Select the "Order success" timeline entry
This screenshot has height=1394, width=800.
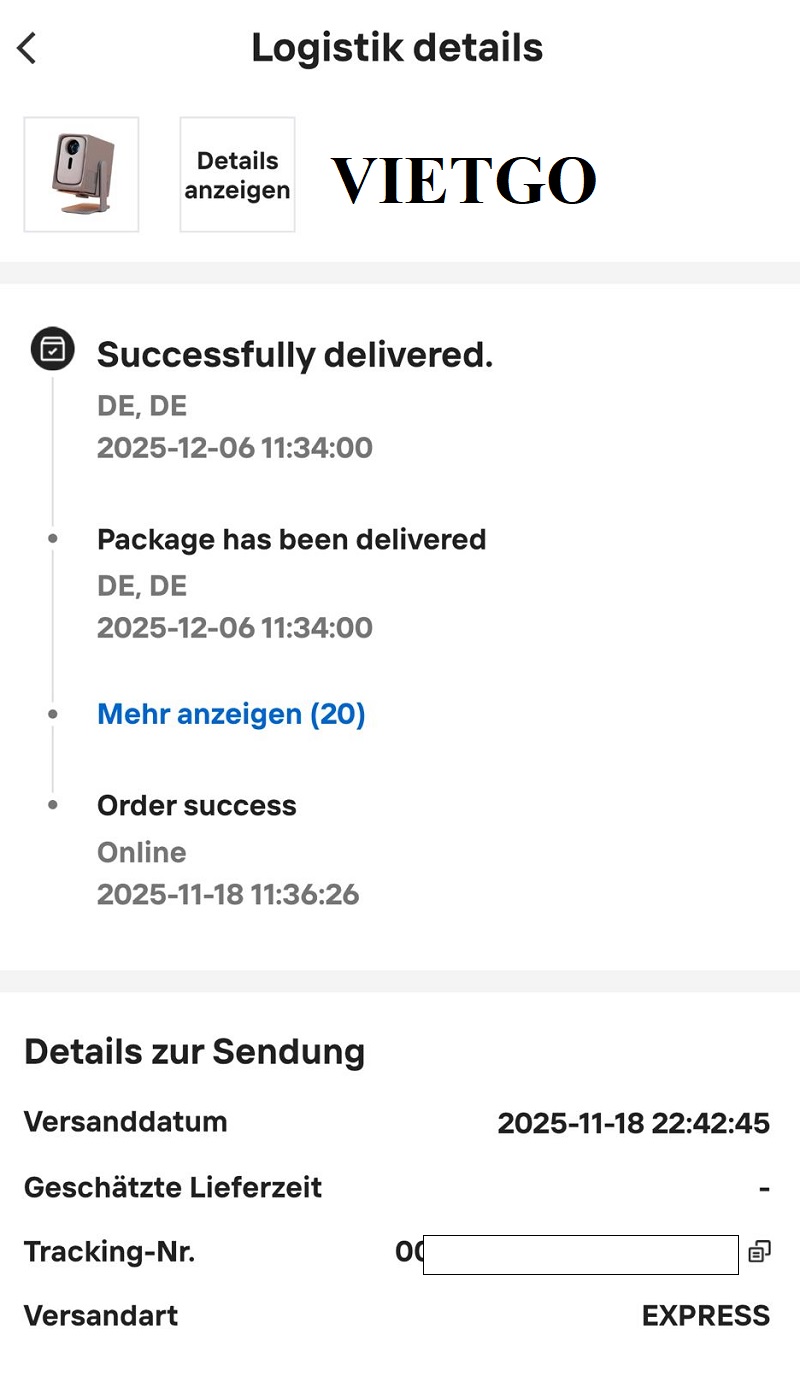tap(197, 805)
